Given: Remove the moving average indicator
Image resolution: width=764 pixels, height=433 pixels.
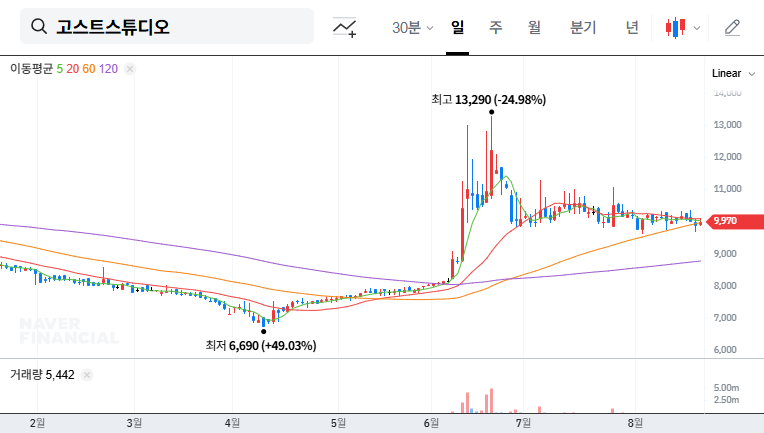Looking at the screenshot, I should 130,69.
